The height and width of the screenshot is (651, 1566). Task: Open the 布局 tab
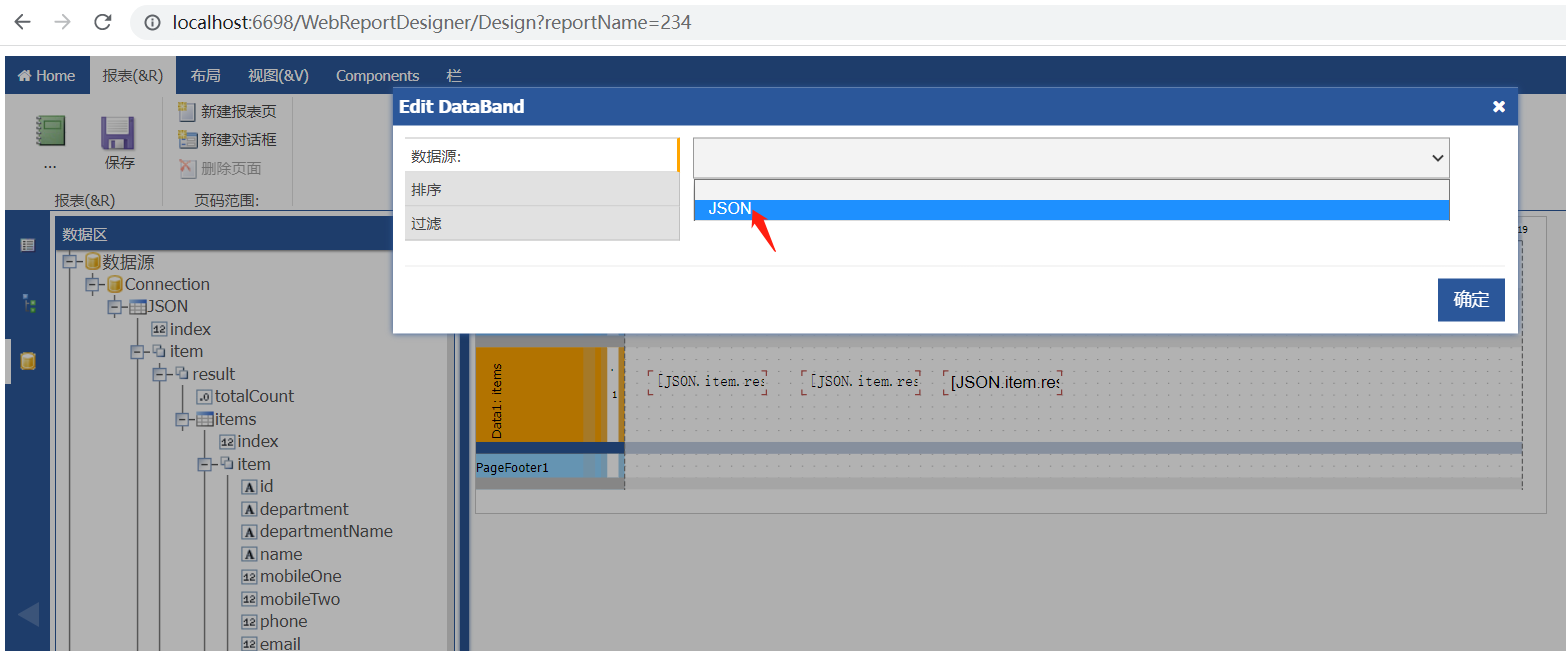pos(205,75)
